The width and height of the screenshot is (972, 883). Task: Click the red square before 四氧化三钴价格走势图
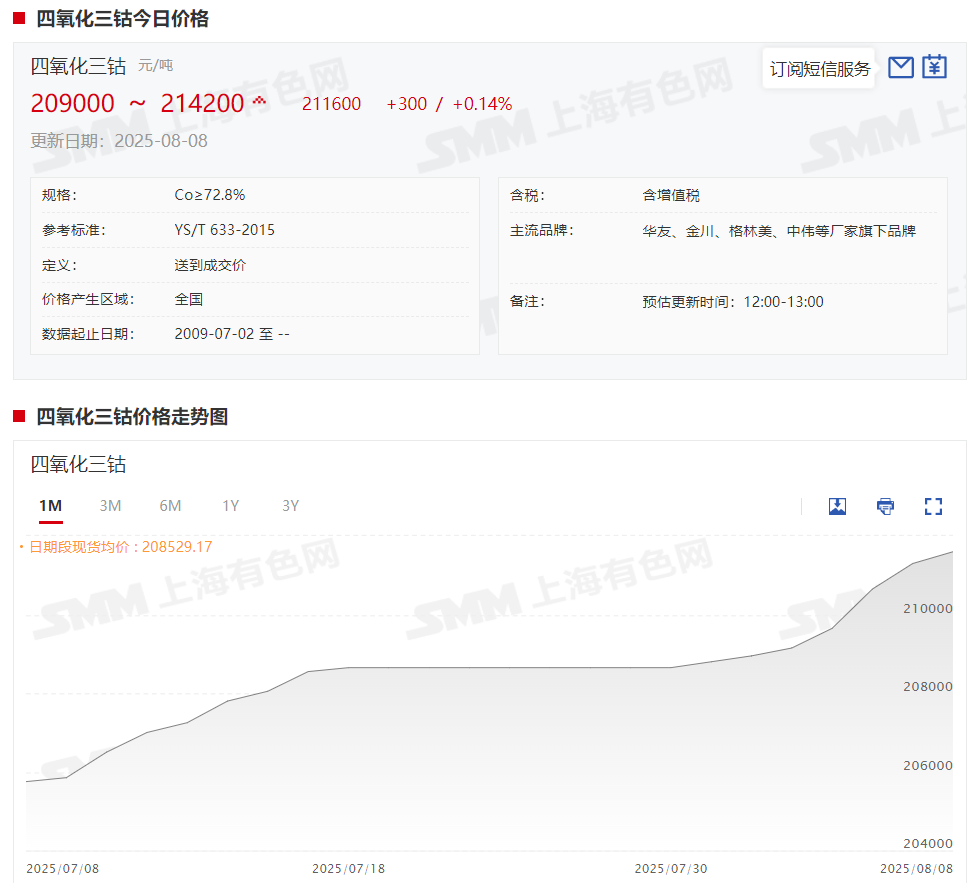19,416
